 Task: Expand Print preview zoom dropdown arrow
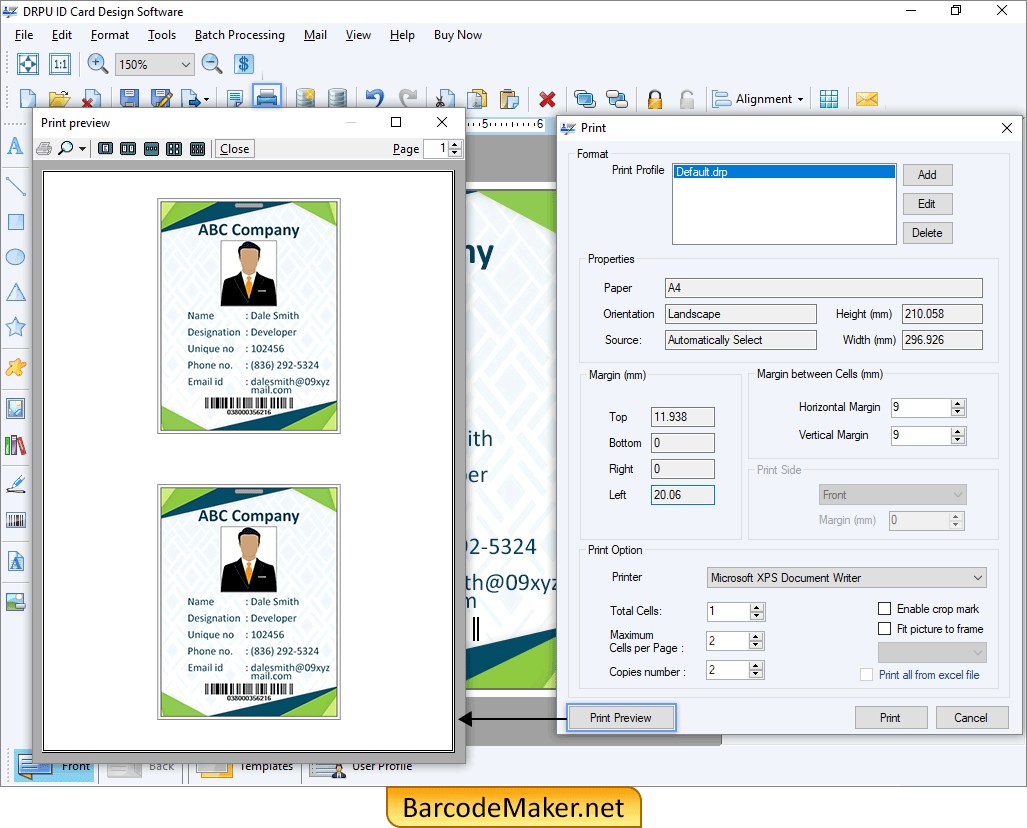click(82, 149)
